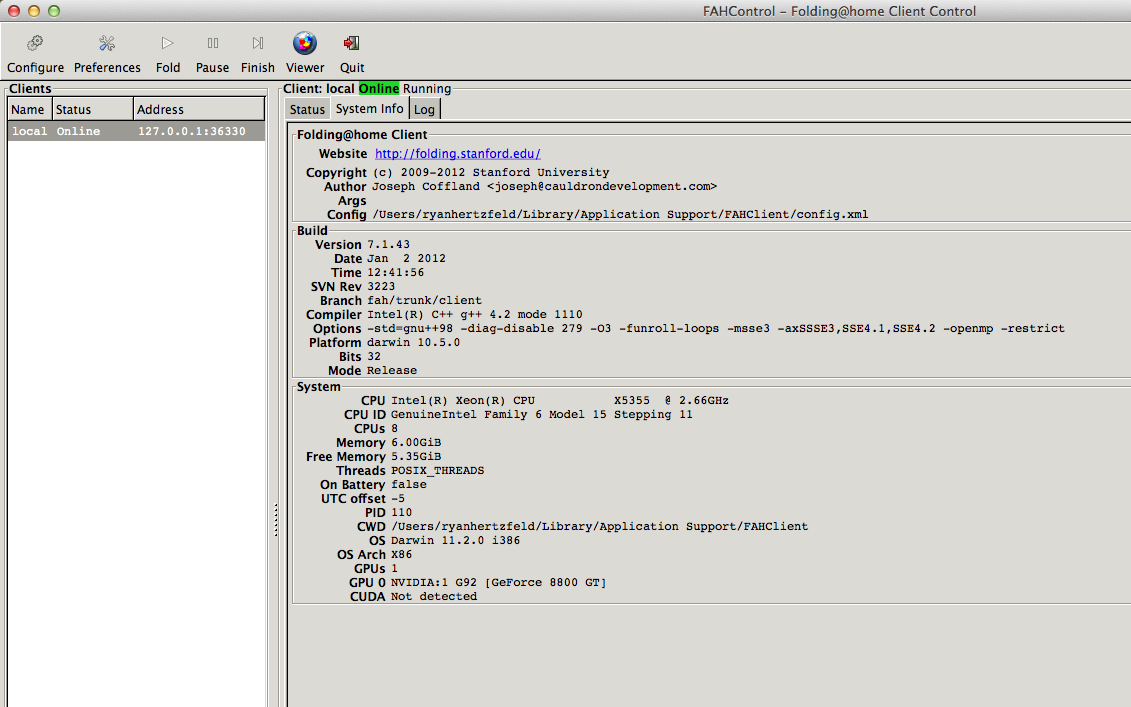Click the author Joseph Coffland text
The image size is (1131, 707).
[x=545, y=186]
